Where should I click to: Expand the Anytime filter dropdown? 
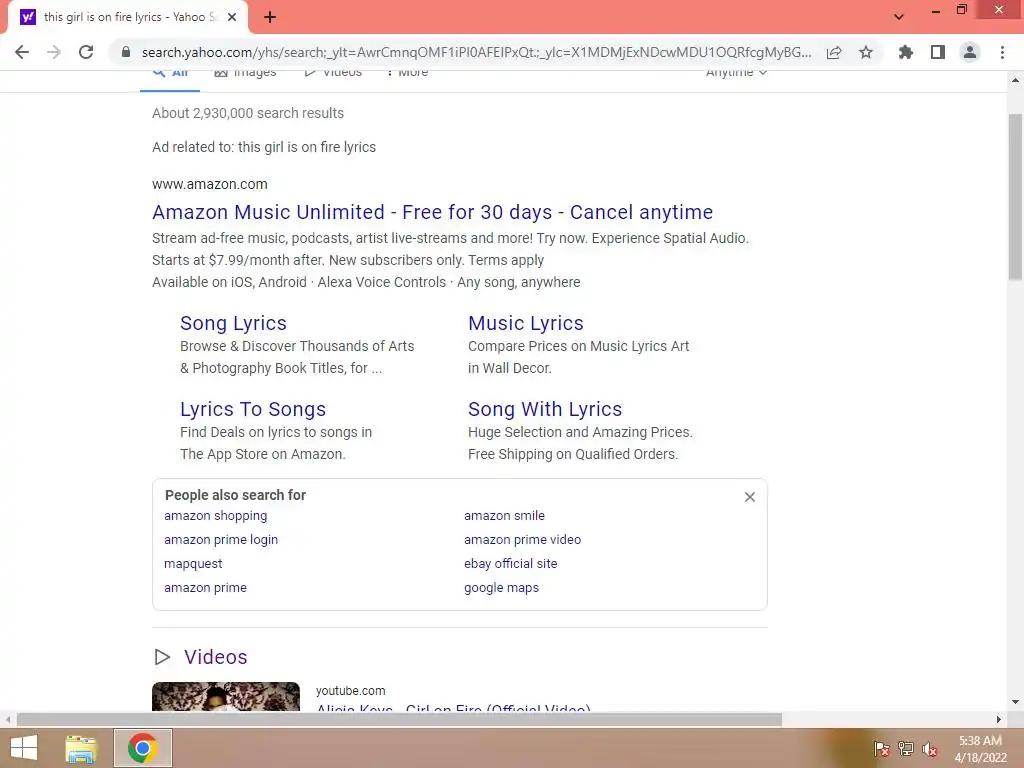(x=736, y=72)
